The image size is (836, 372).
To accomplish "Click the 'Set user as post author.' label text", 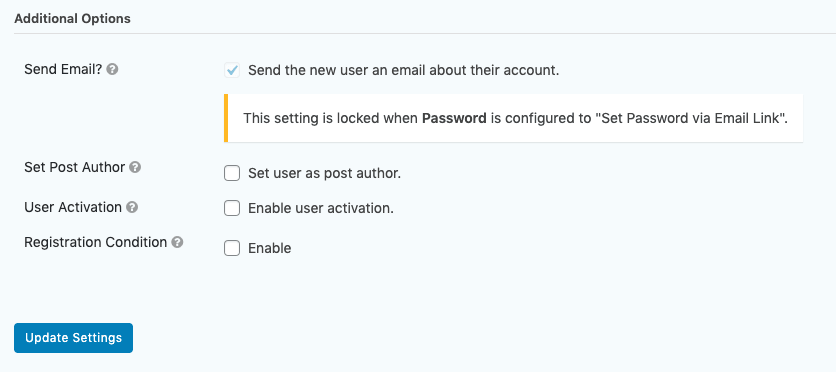I will [x=324, y=173].
